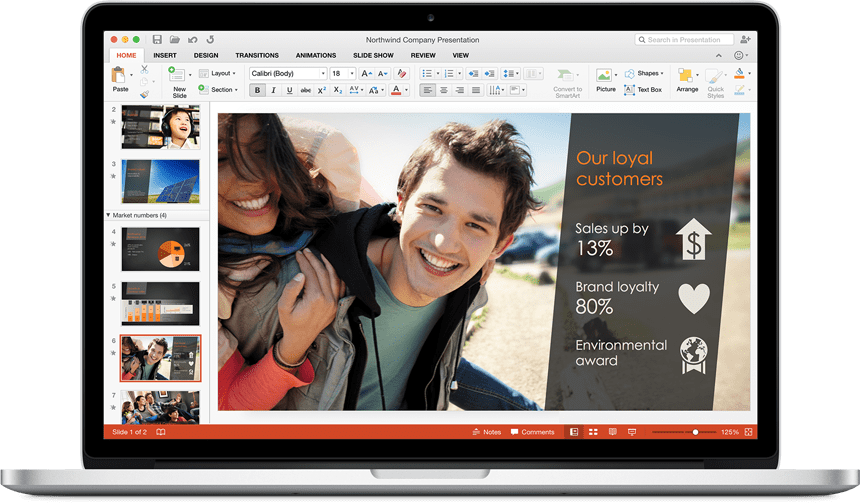Insert a Text Box
The width and height of the screenshot is (860, 503).
[643, 90]
